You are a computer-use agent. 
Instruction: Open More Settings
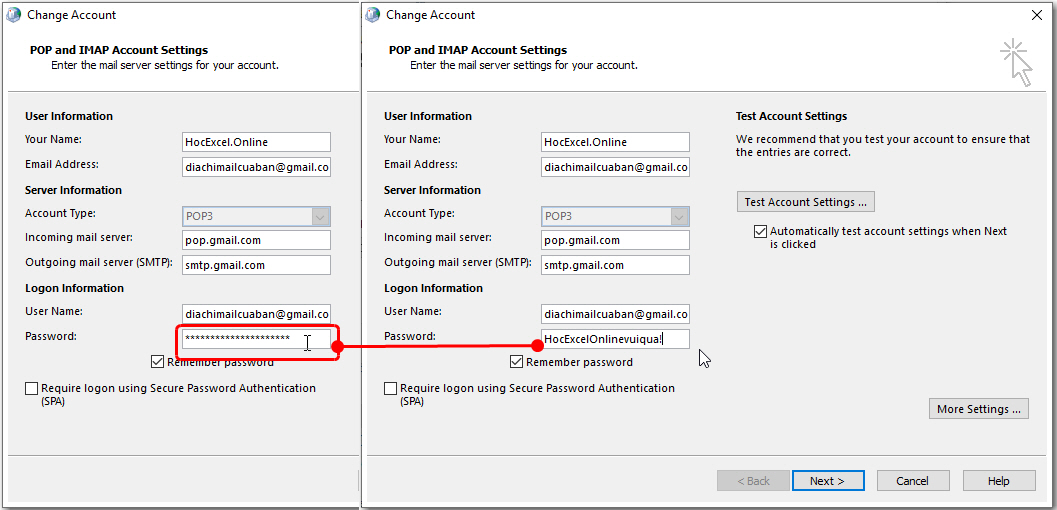tap(978, 409)
